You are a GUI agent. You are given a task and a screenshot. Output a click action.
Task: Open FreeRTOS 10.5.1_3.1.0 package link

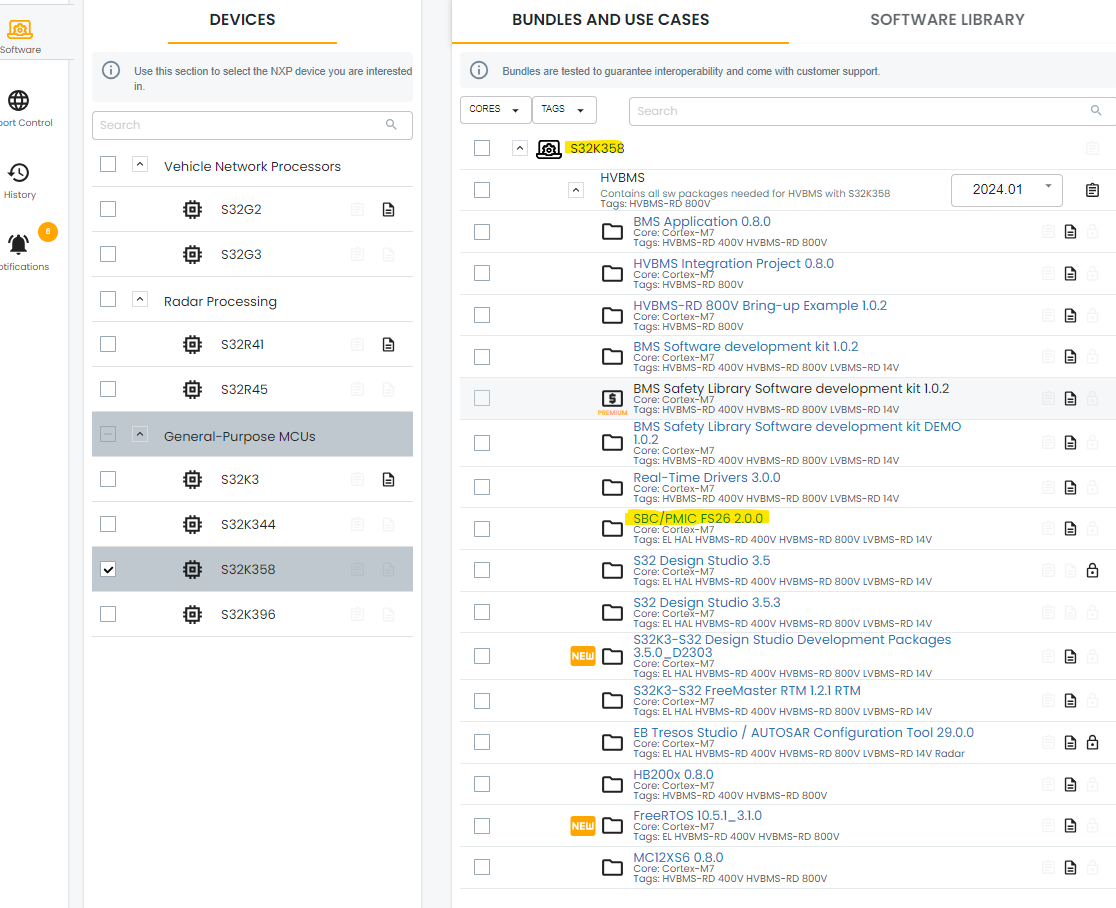point(697,815)
